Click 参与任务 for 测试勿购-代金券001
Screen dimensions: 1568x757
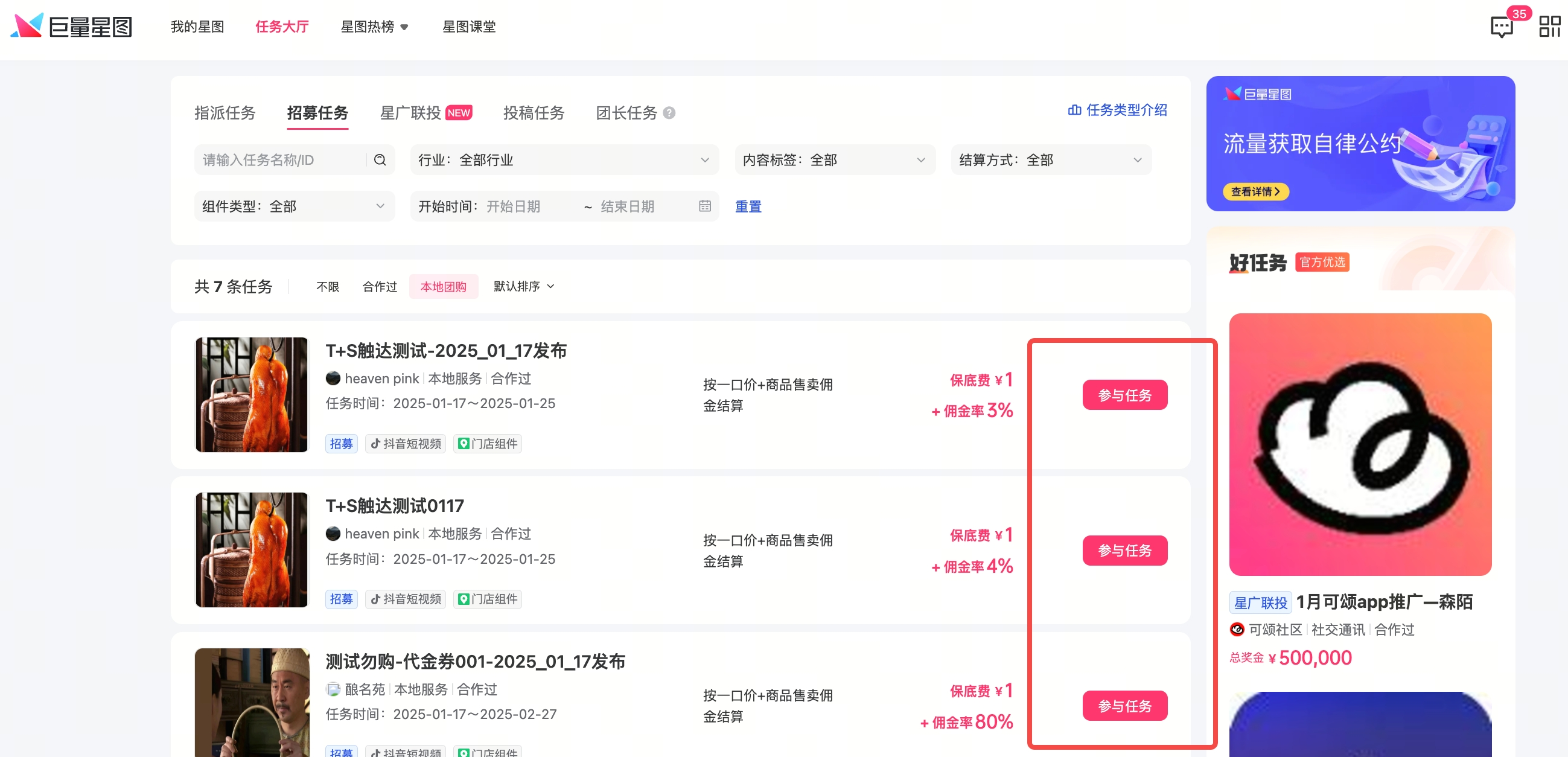click(1124, 705)
